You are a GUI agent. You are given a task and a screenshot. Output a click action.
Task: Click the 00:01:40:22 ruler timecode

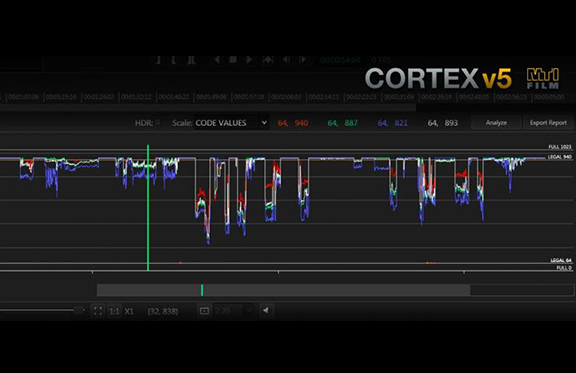(x=174, y=97)
